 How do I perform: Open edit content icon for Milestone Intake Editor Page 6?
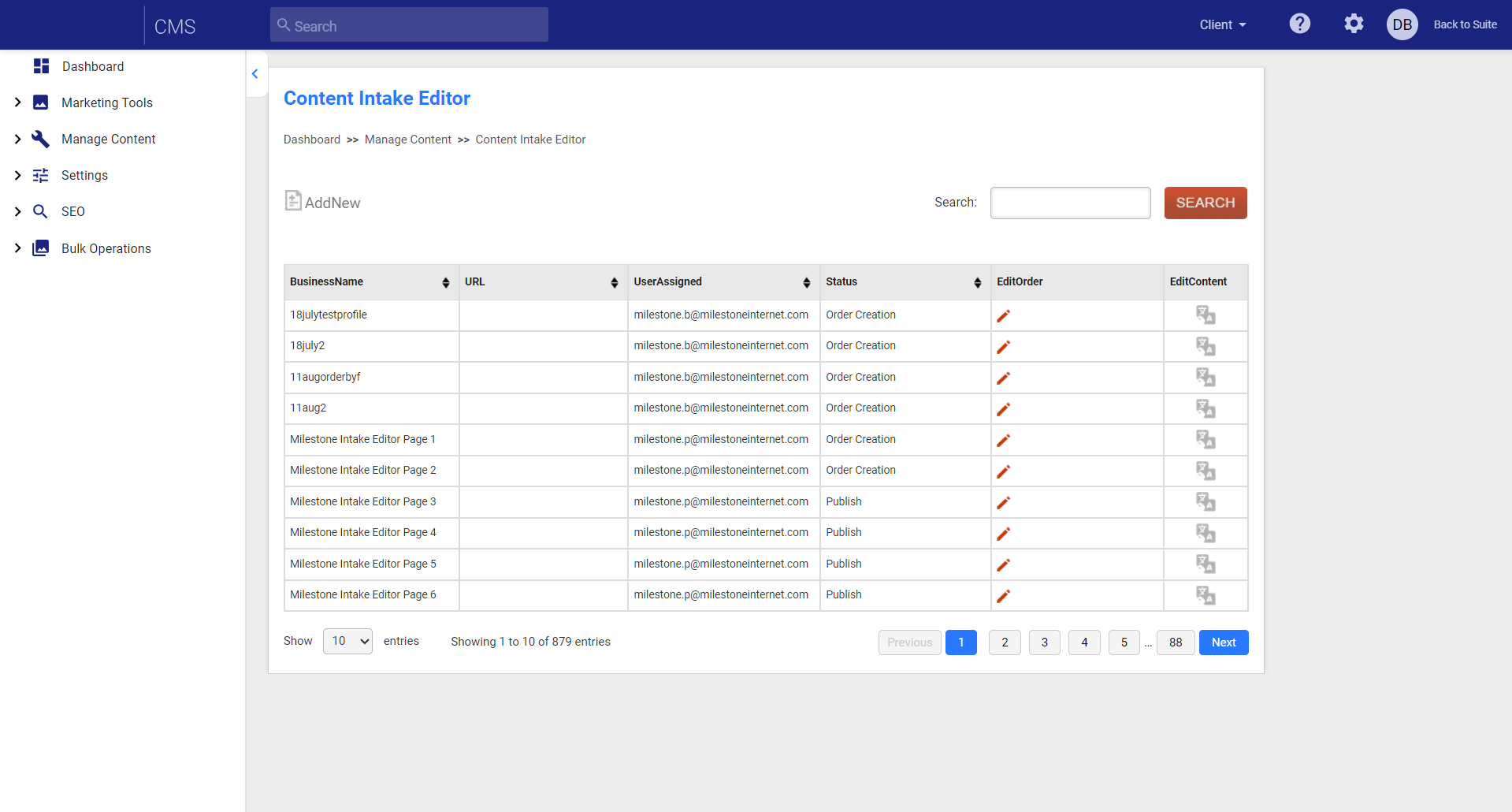tap(1206, 595)
